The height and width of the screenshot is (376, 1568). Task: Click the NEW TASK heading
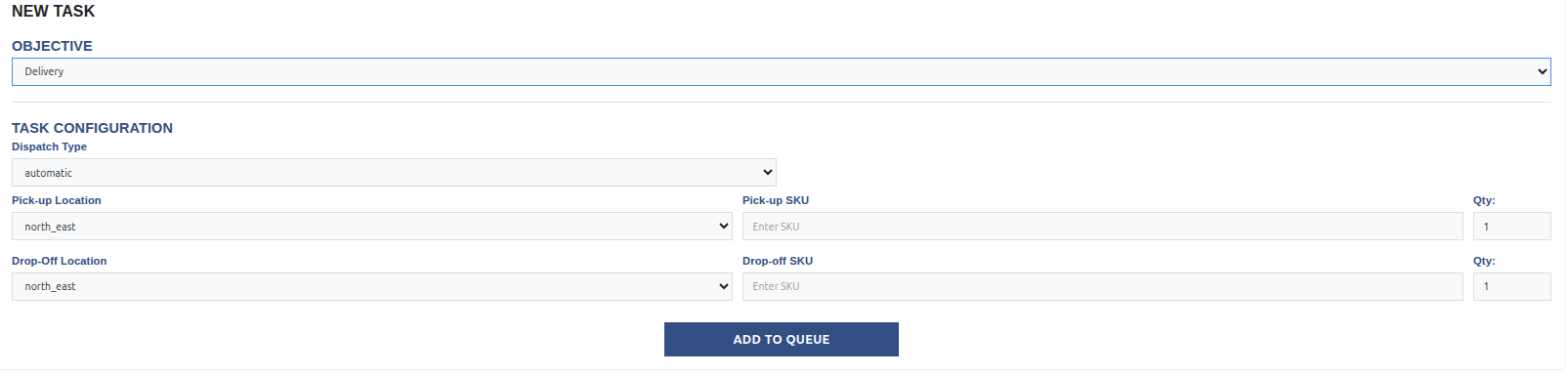pos(54,11)
